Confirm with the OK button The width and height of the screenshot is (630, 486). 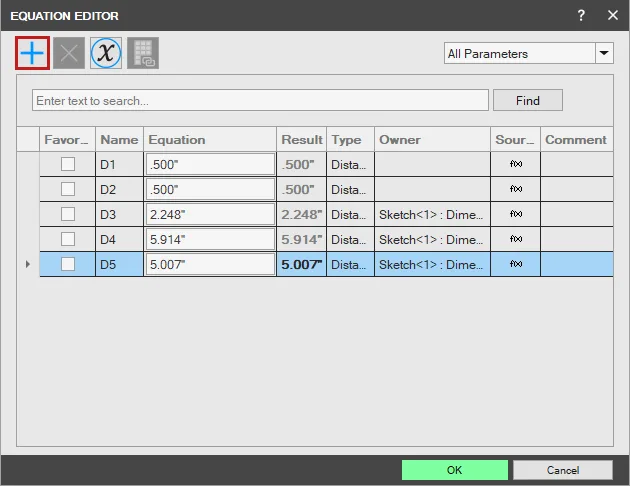tap(454, 470)
